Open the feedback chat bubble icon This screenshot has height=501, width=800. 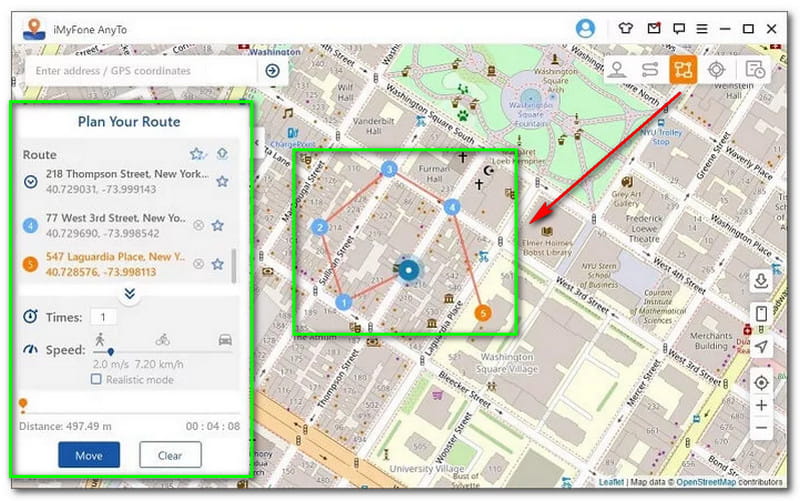click(x=678, y=29)
